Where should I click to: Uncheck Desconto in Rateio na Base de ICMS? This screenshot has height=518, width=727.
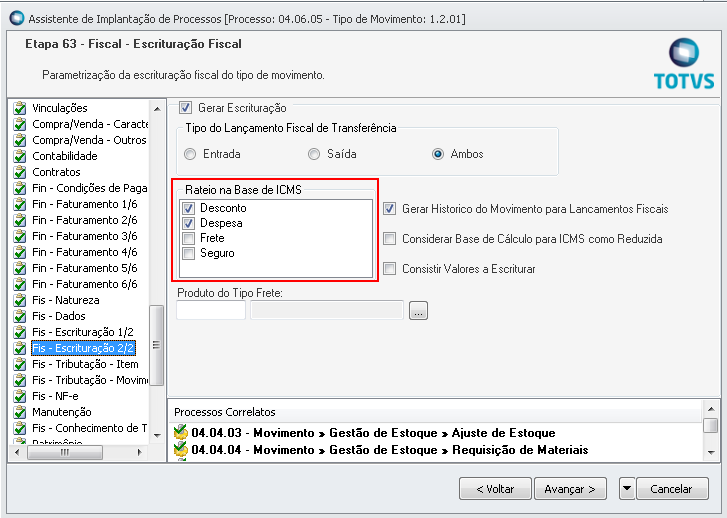click(x=188, y=208)
